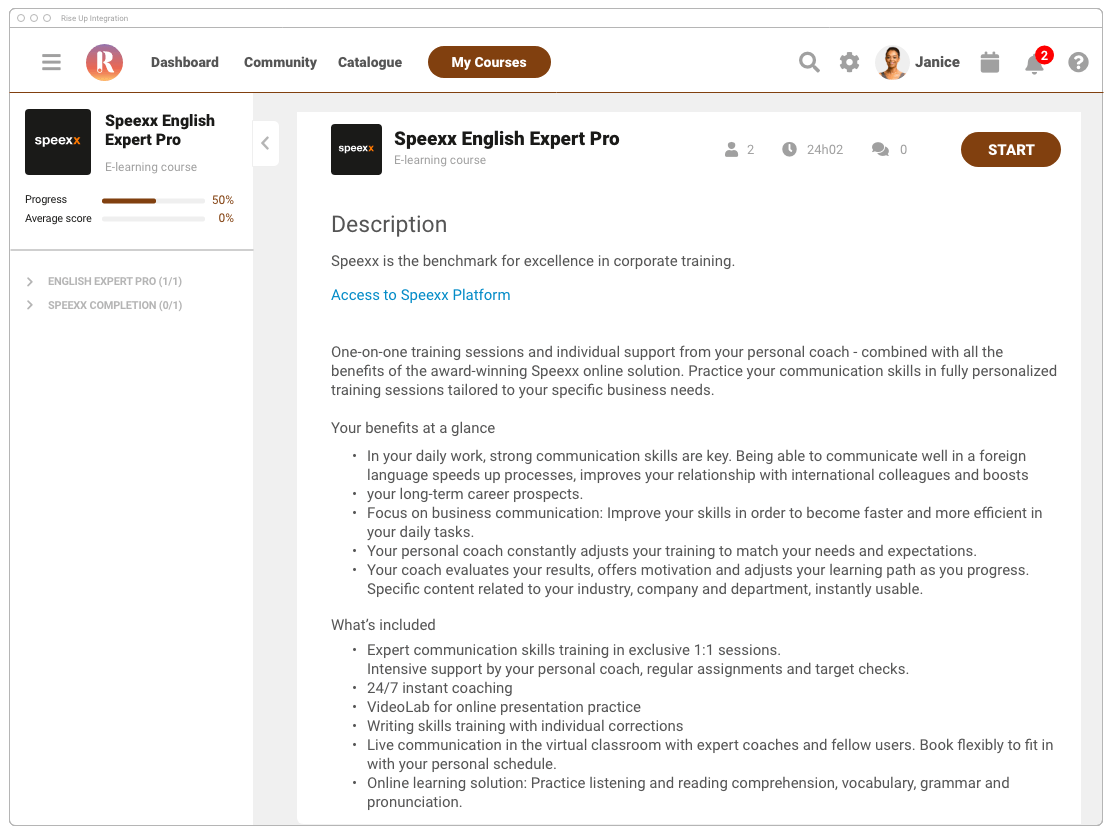This screenshot has height=834, width=1112.
Task: Click 'VideoLab for online presentation practice' bullet
Action: click(x=504, y=707)
